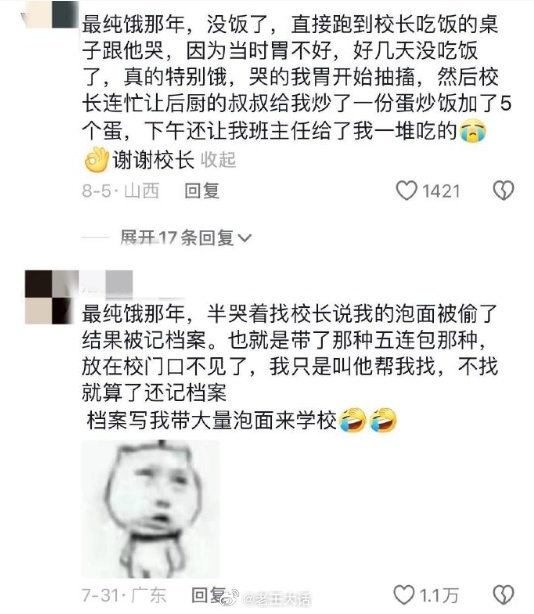The image size is (534, 614).
Task: Dislike the Shanxi comment via broken-heart icon
Action: click(503, 191)
